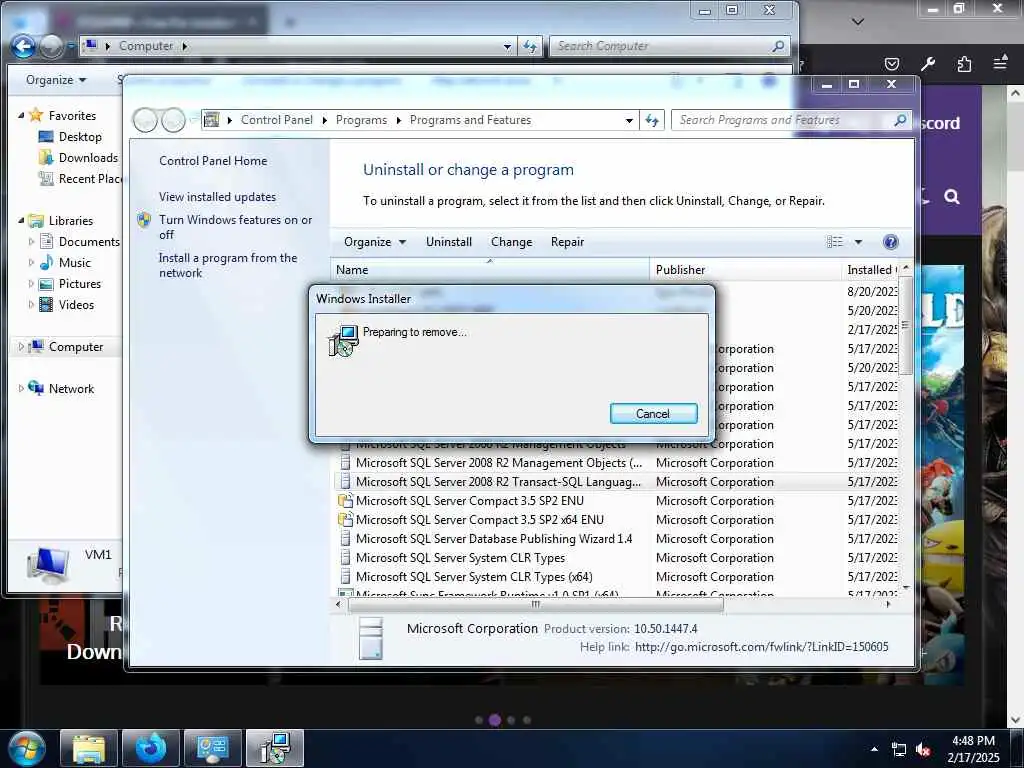Refresh the Computer window address bar
The image size is (1024, 768).
pos(530,46)
